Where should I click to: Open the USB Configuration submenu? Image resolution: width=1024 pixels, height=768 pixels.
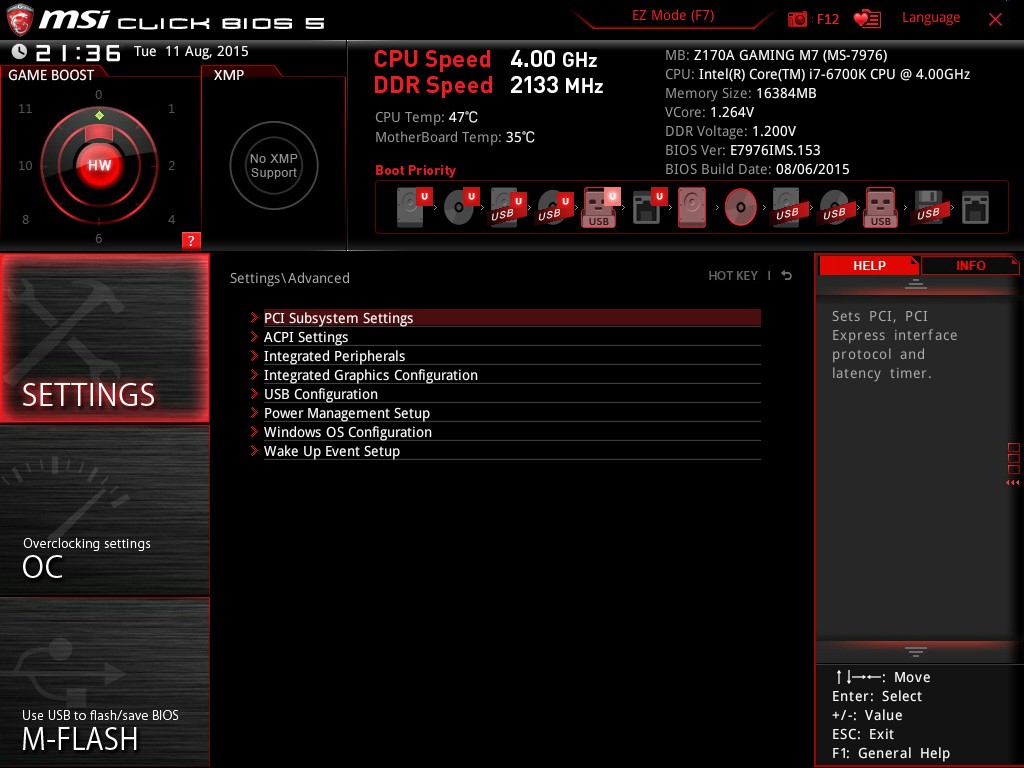[320, 394]
